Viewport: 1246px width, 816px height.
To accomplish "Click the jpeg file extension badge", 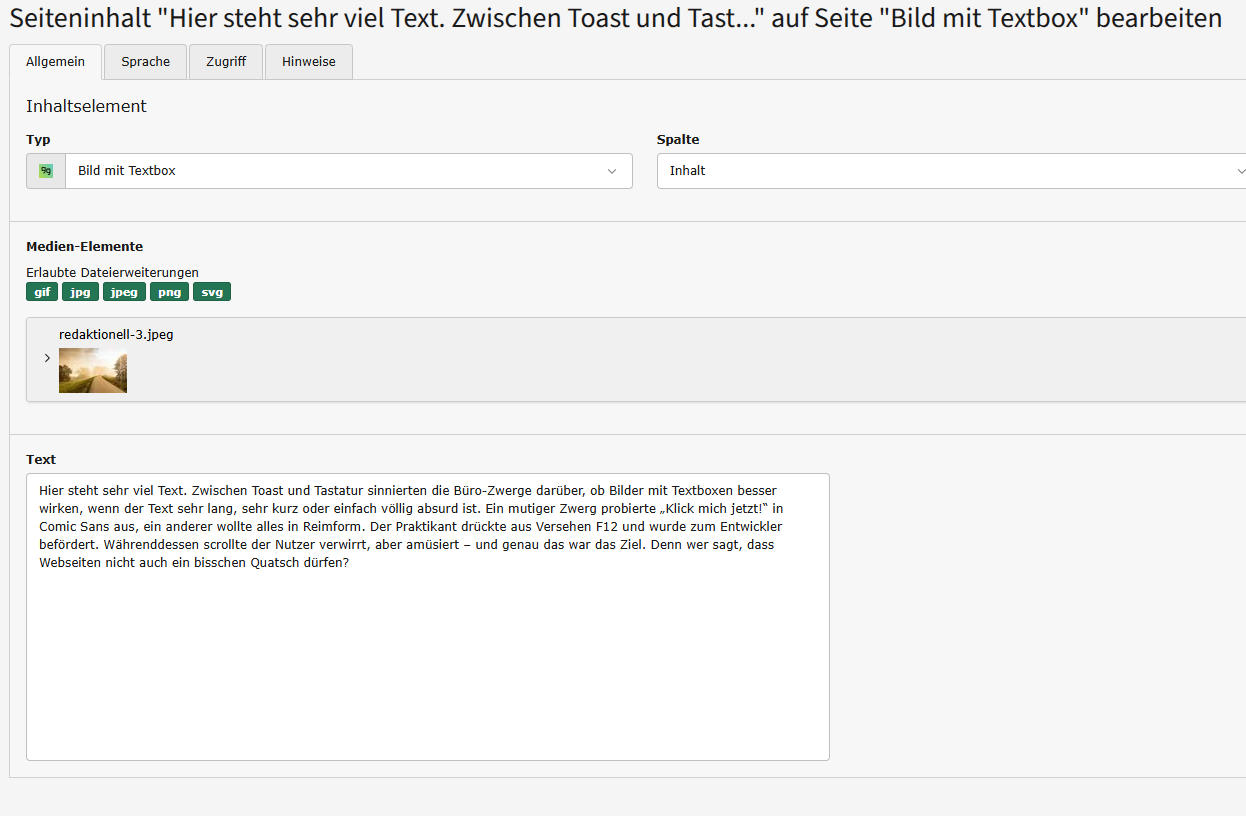I will tap(124, 292).
